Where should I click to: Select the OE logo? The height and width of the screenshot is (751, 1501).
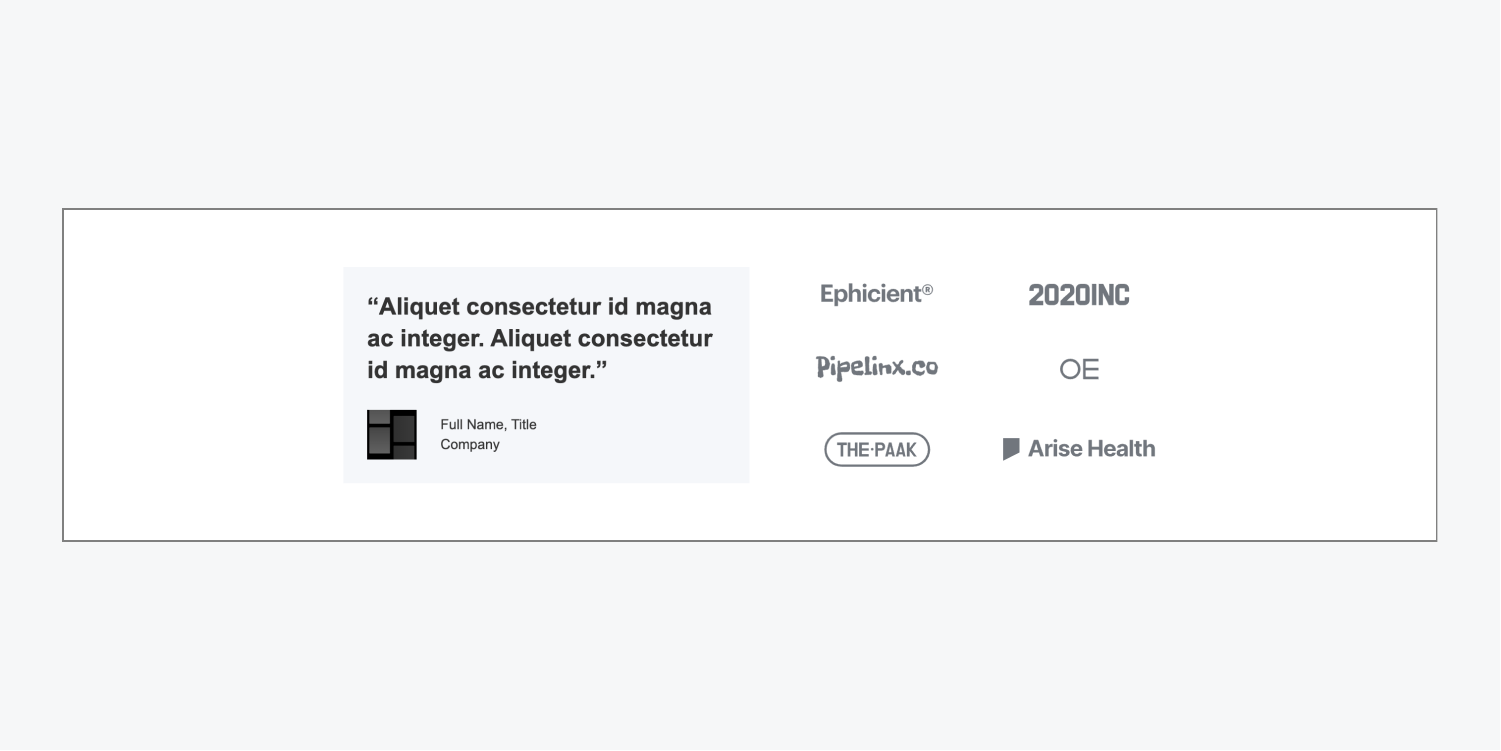coord(1079,370)
